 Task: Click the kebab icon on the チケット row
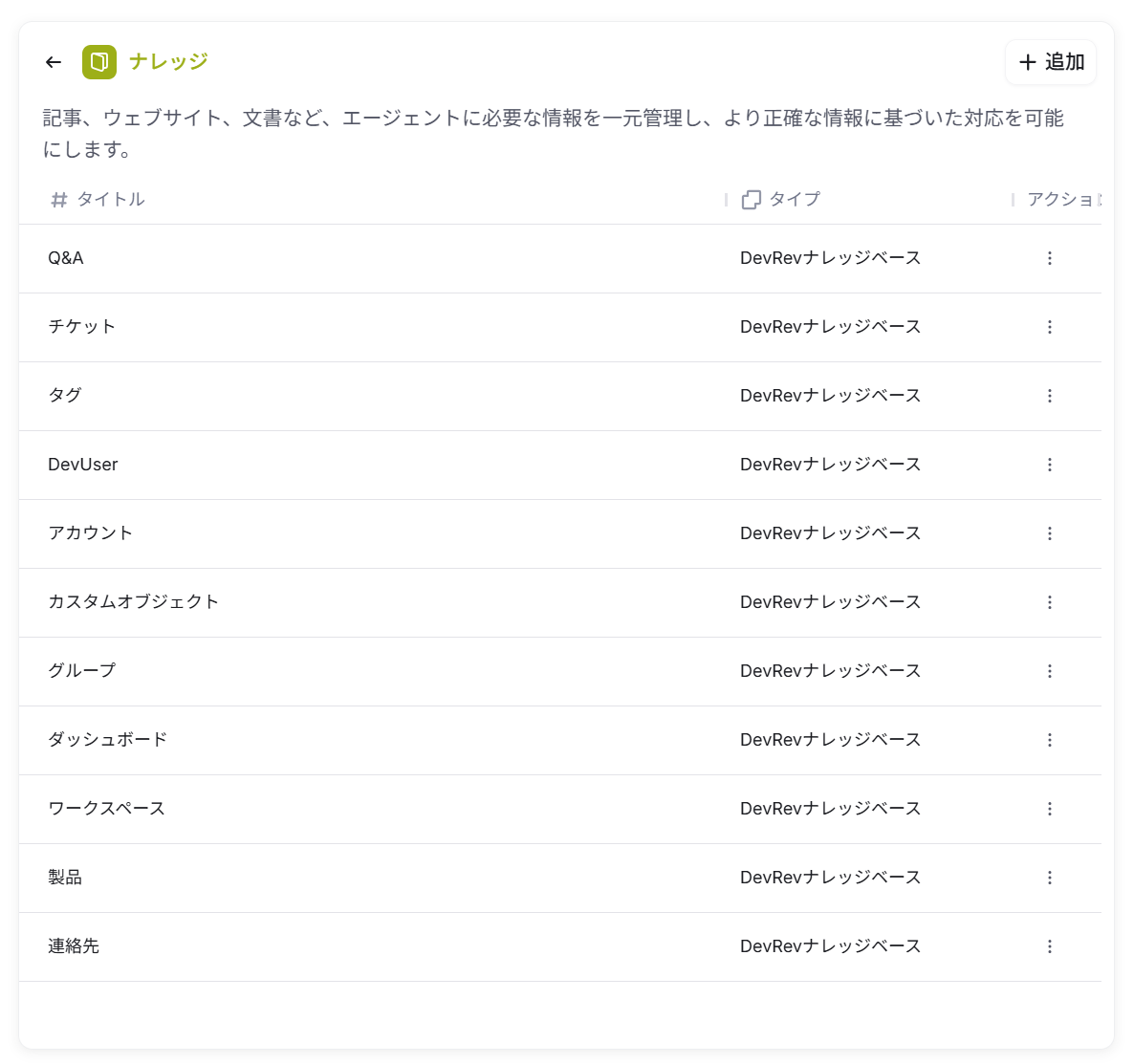[1050, 327]
